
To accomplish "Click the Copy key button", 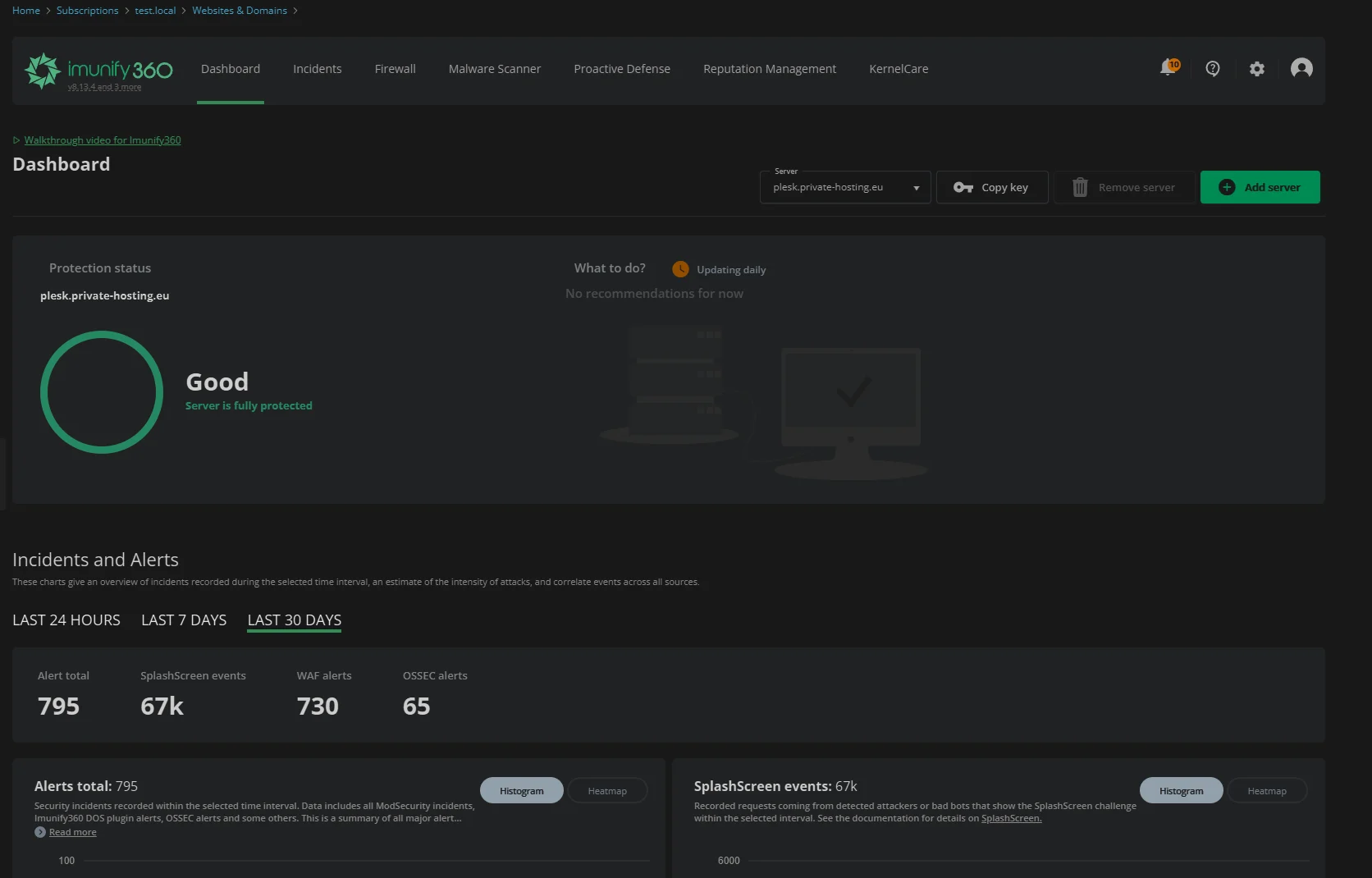I will pyautogui.click(x=992, y=187).
